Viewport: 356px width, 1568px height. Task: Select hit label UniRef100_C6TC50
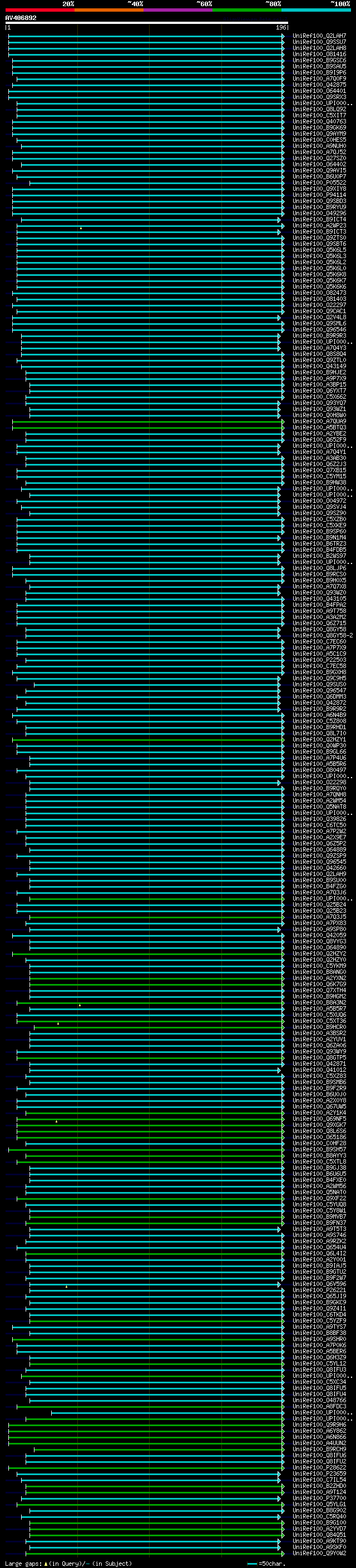[319, 825]
